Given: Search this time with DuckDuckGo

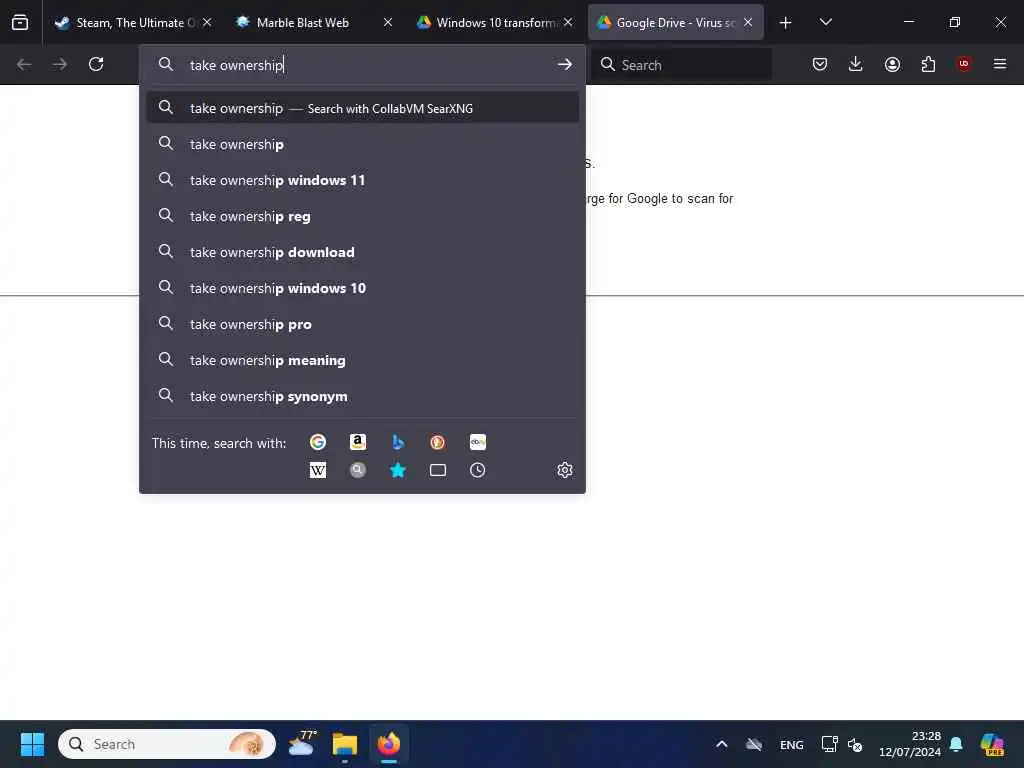Looking at the screenshot, I should [438, 442].
